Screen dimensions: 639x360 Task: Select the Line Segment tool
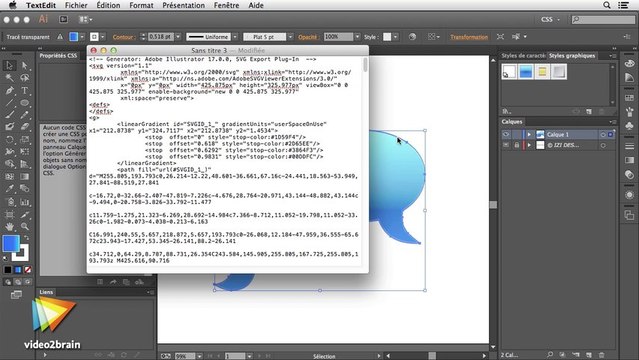click(10, 103)
